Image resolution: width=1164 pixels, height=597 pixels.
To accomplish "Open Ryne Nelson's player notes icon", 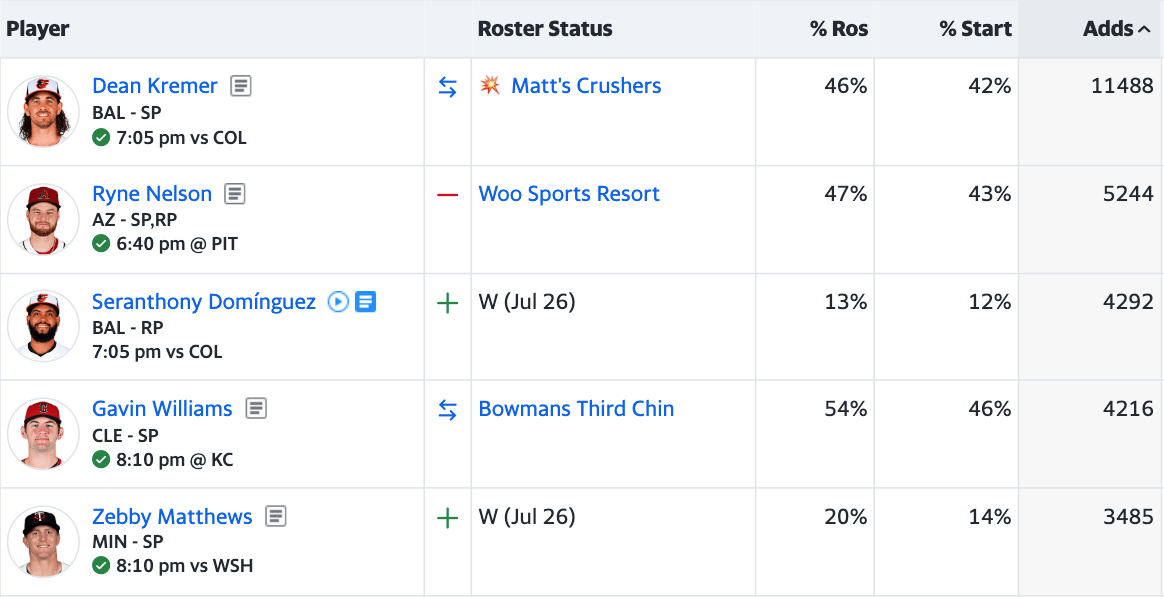I will [235, 194].
